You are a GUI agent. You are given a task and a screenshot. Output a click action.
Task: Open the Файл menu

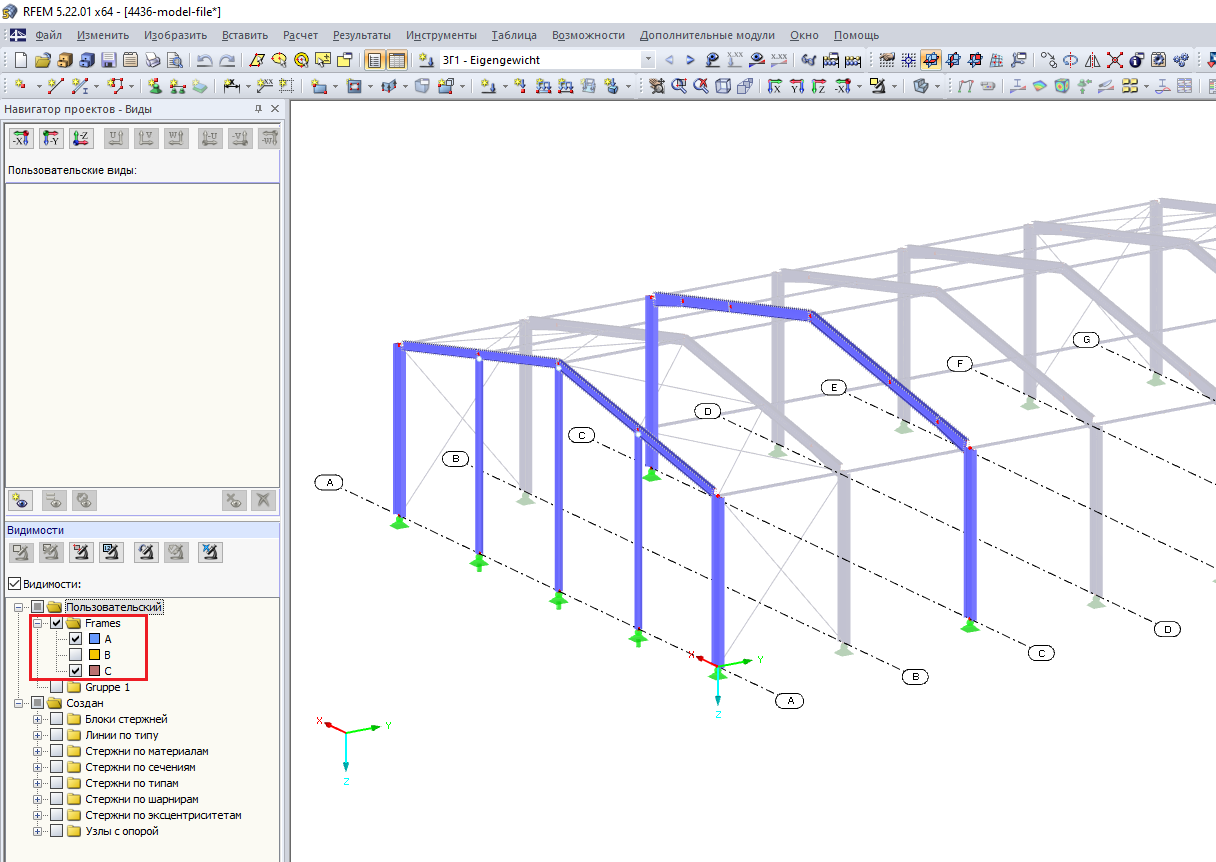pyautogui.click(x=48, y=35)
